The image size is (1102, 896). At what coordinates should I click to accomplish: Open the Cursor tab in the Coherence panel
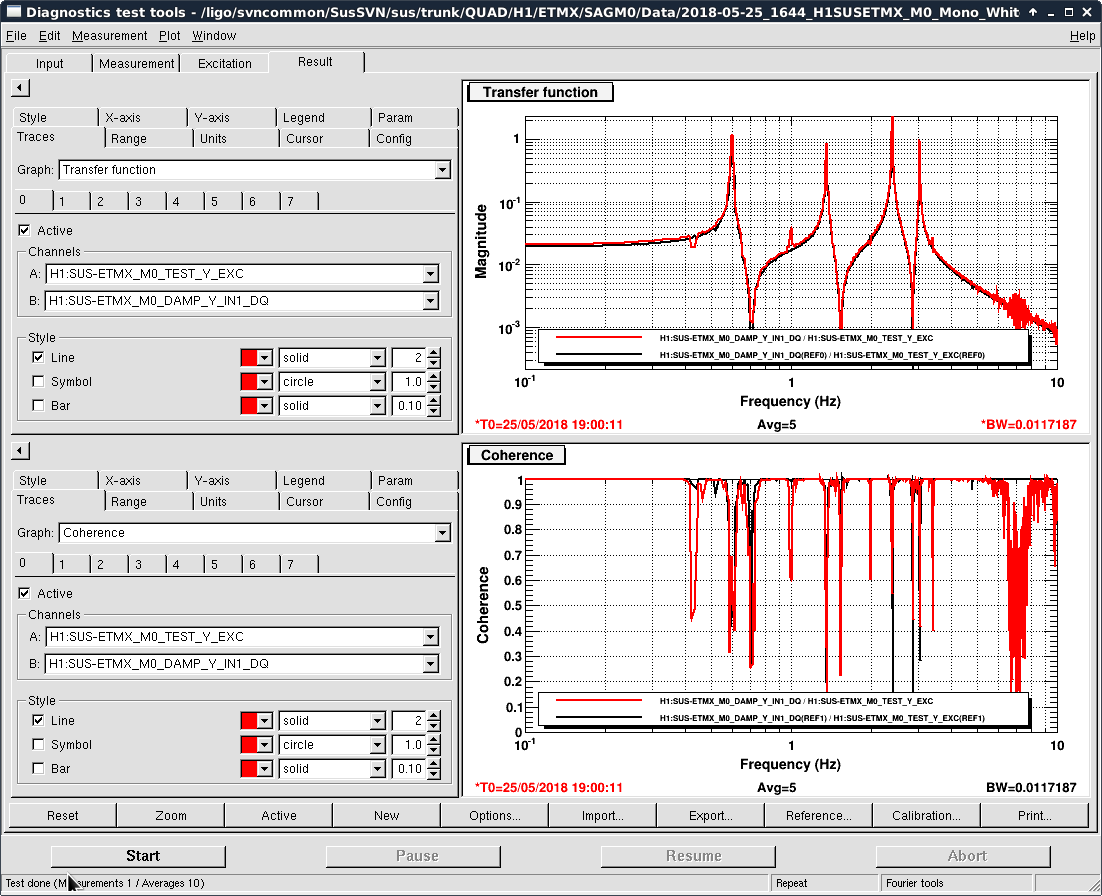point(304,502)
